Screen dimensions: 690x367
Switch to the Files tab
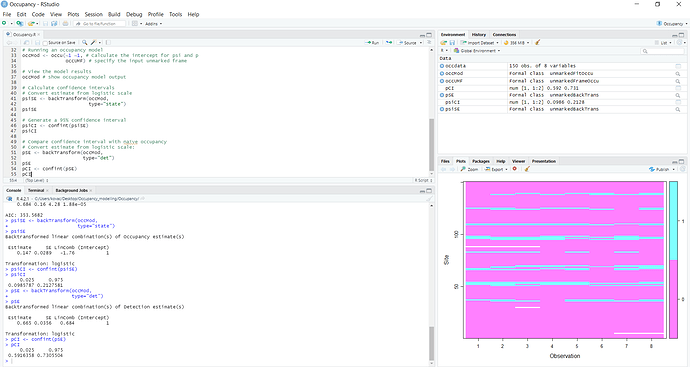(x=445, y=161)
